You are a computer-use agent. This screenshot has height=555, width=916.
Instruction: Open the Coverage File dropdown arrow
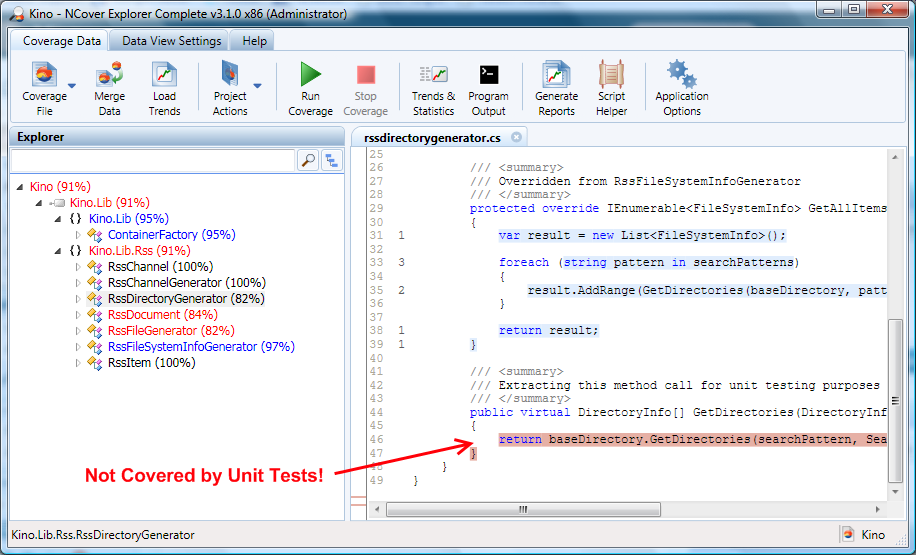(72, 86)
